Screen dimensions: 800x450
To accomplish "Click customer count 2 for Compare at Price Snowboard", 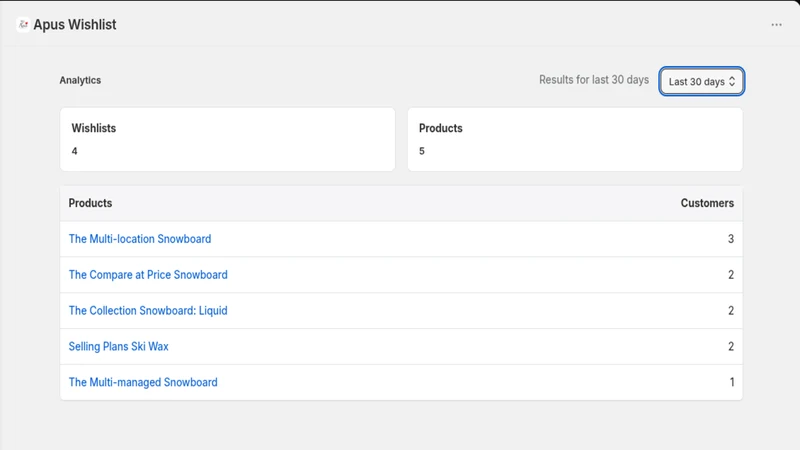I will (x=731, y=274).
